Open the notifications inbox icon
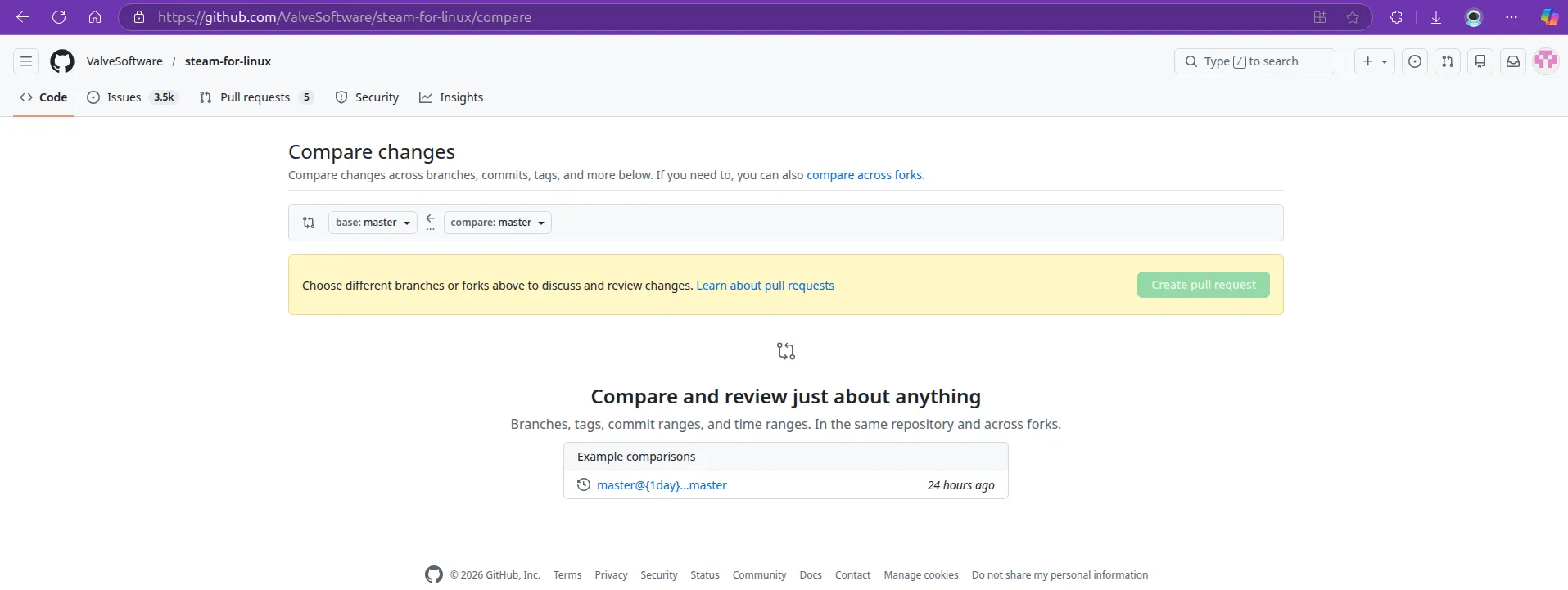 pyautogui.click(x=1513, y=61)
